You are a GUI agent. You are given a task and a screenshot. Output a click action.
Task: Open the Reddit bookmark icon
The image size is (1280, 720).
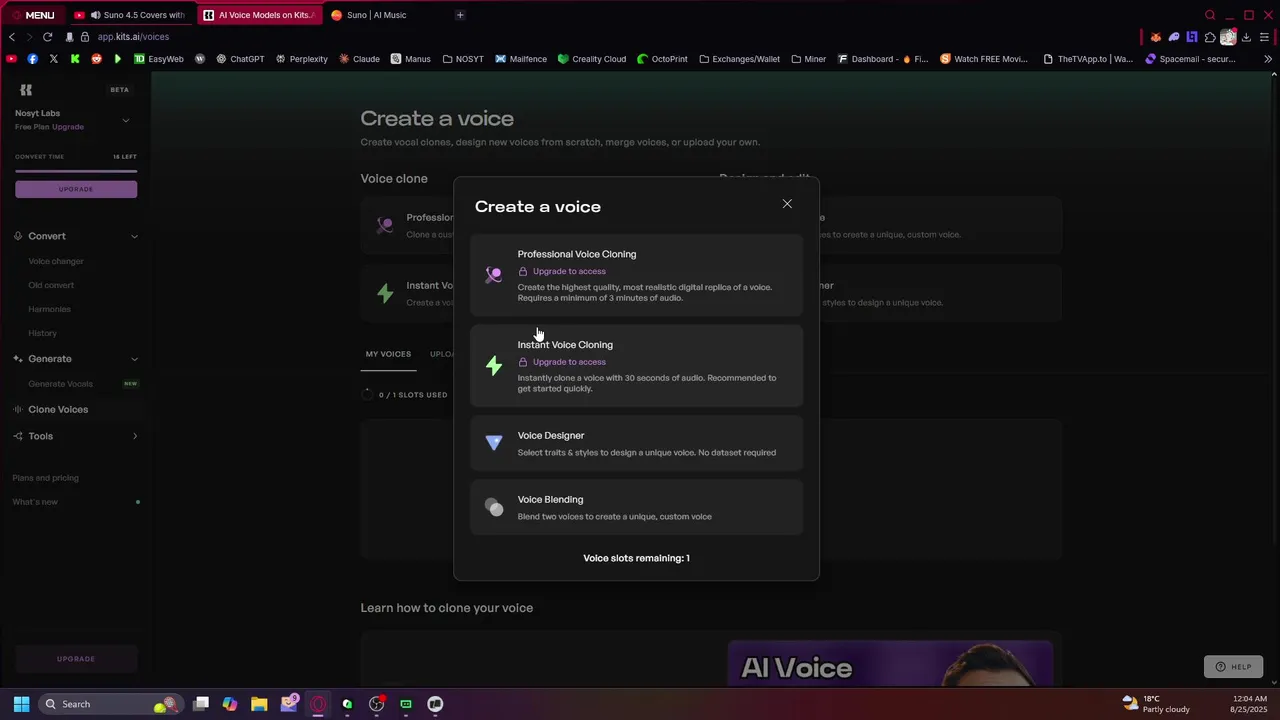click(96, 59)
